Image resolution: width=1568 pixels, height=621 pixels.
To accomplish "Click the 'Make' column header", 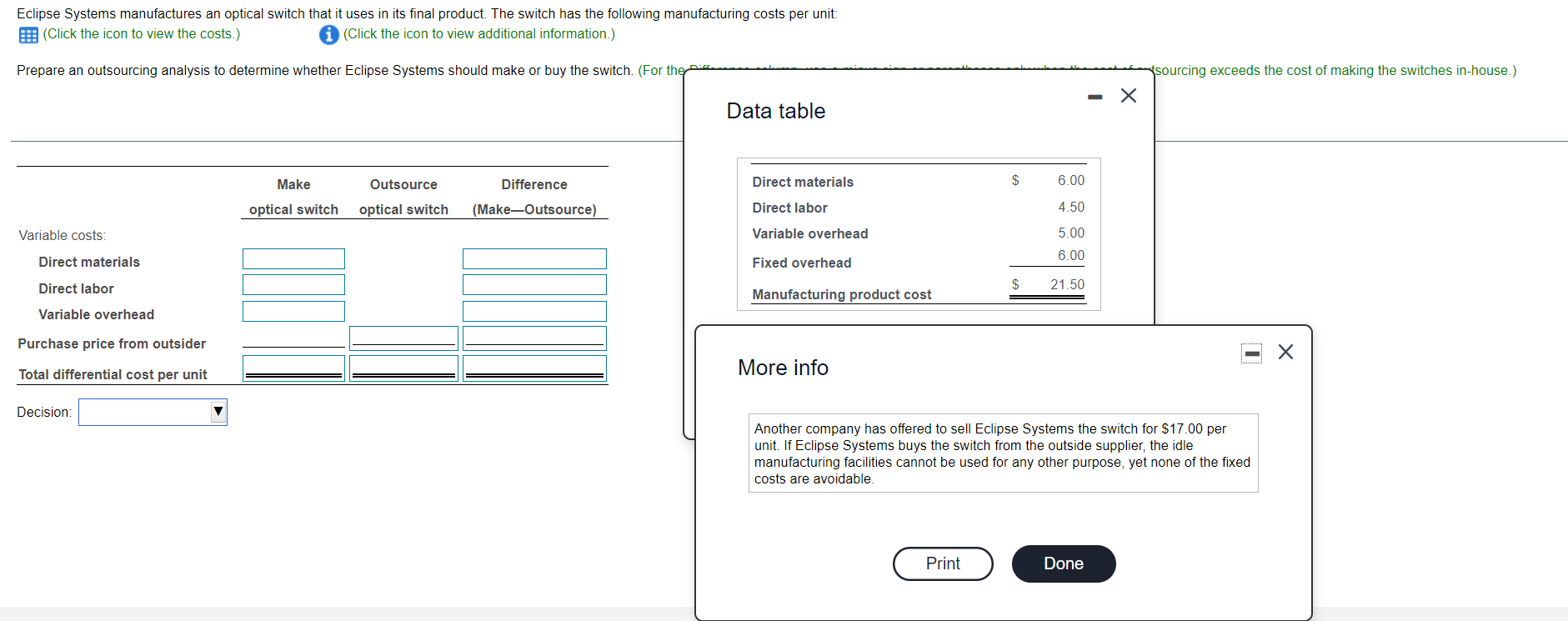I will pos(293,184).
